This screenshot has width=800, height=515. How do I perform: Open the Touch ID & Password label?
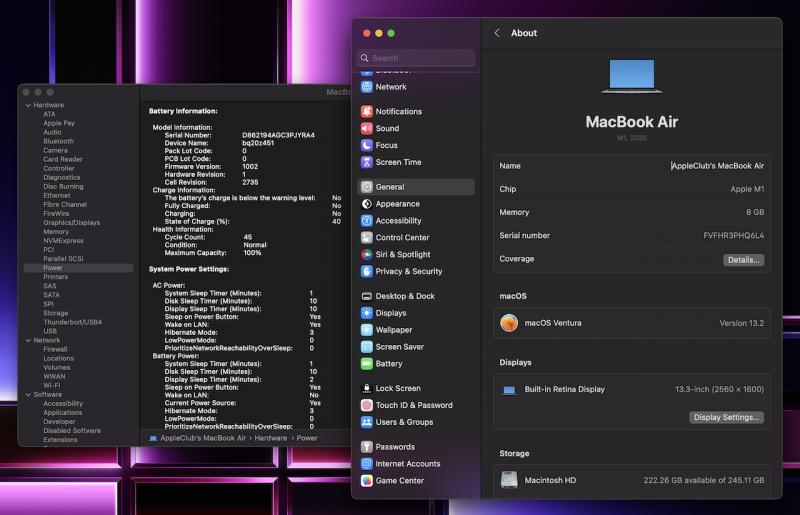point(414,405)
